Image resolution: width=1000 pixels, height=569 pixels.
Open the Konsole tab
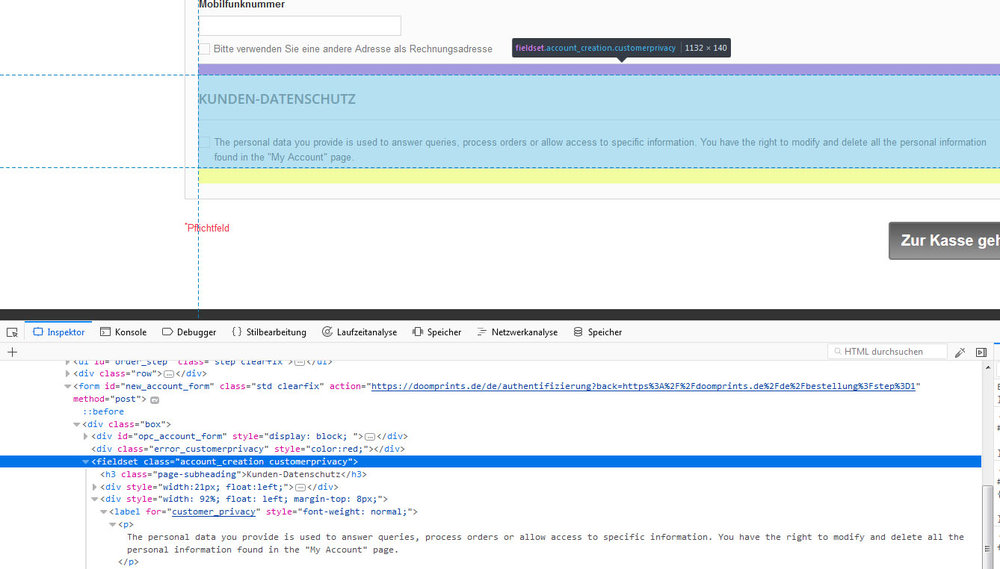pyautogui.click(x=124, y=332)
